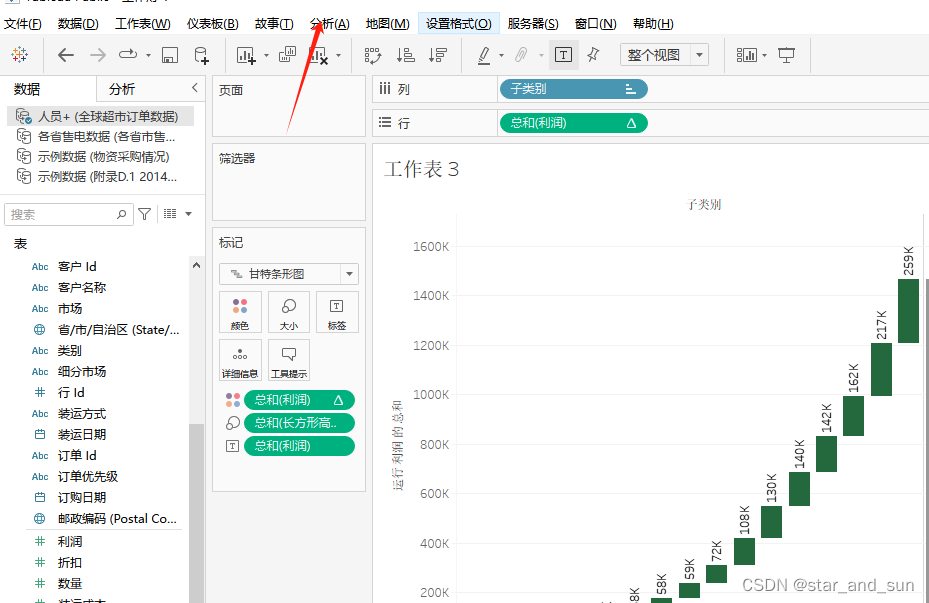929x603 pixels.
Task: Add a new data source icon
Action: point(201,55)
